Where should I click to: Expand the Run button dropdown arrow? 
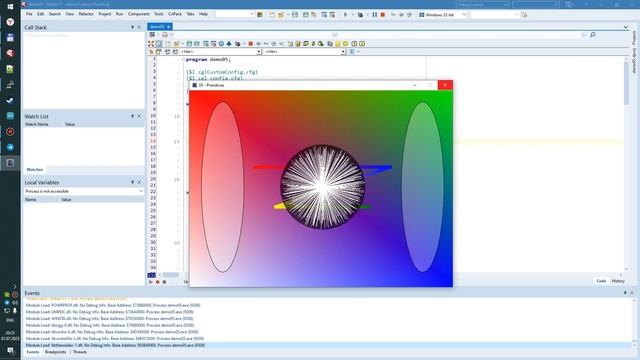(353, 15)
